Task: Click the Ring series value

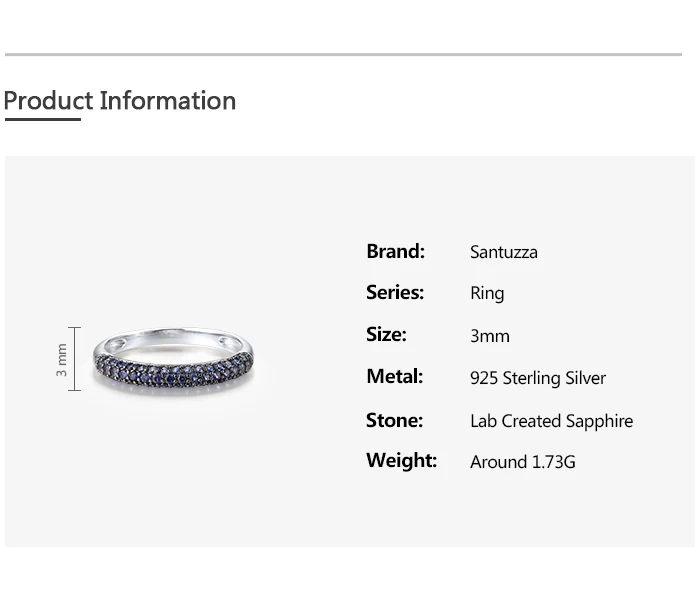Action: 487,294
